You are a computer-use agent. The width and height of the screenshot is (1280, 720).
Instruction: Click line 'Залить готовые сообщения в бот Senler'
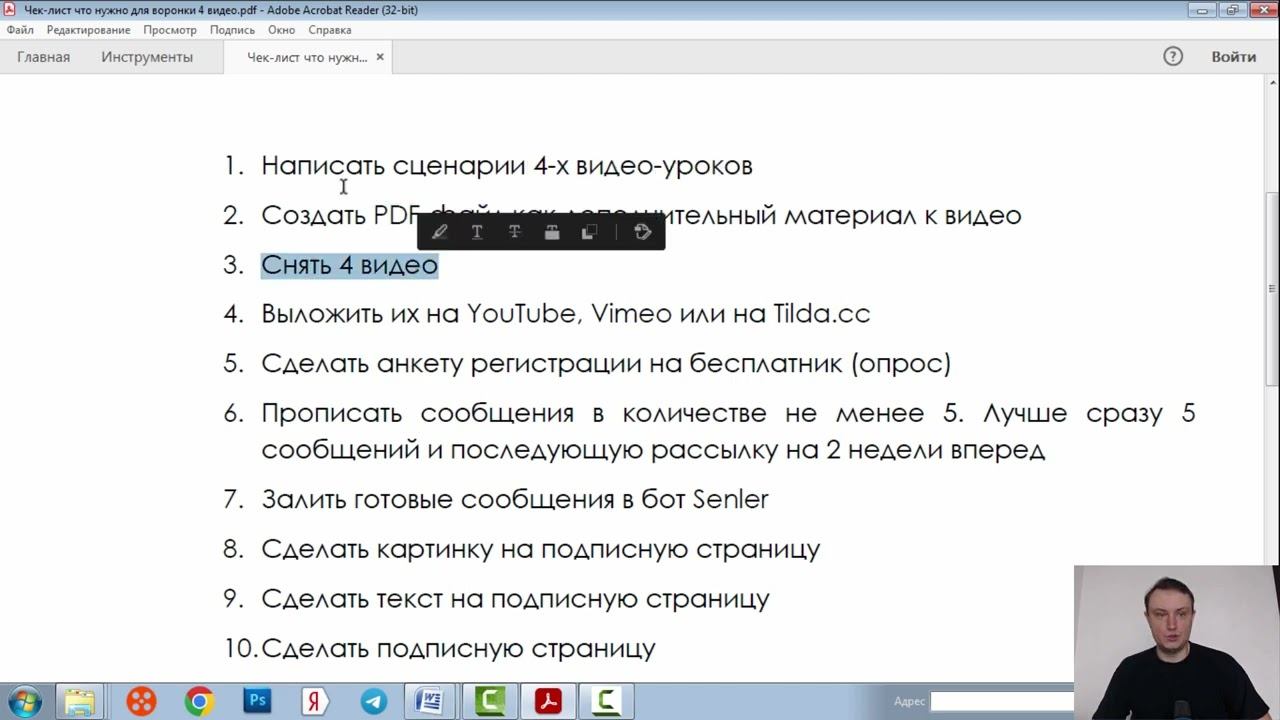(x=514, y=499)
